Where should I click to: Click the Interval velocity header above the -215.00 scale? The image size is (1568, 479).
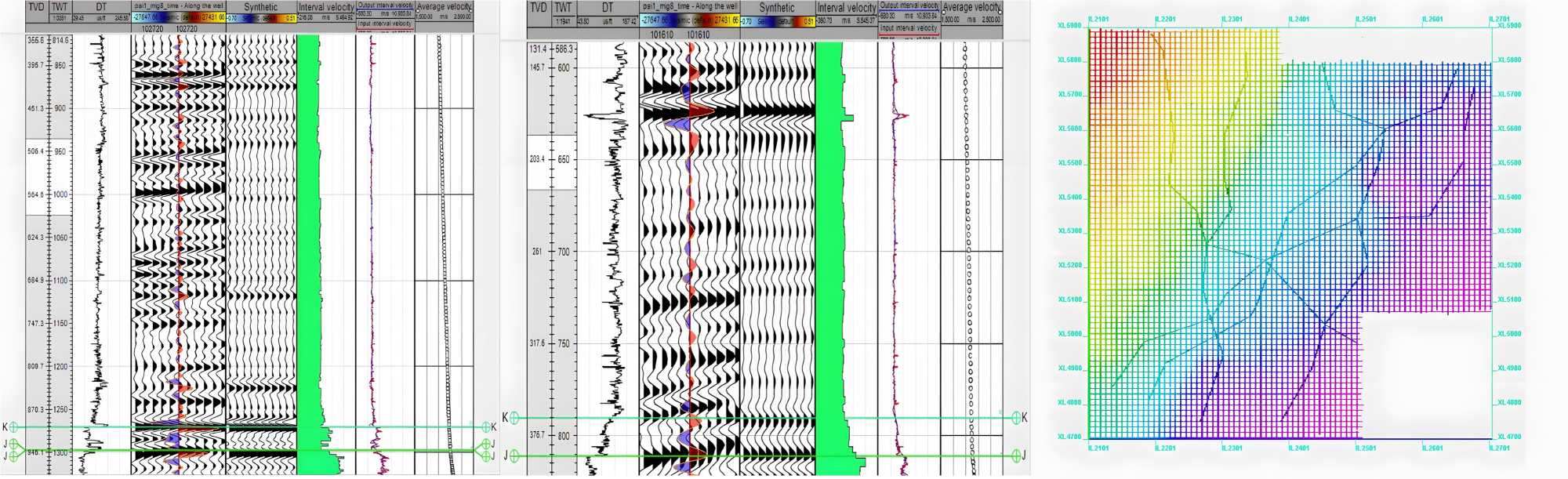point(325,7)
